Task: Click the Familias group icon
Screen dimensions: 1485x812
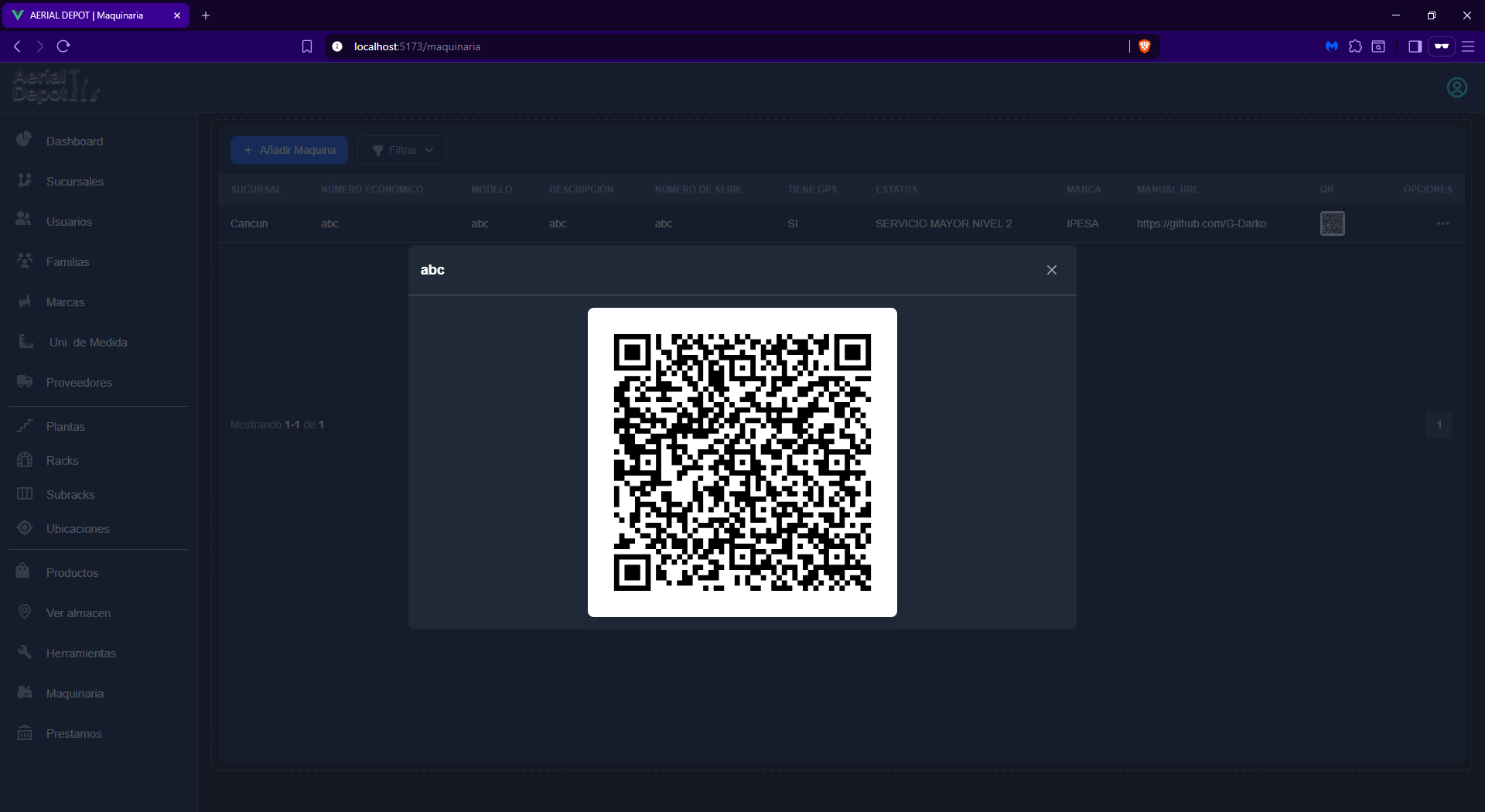Action: click(25, 260)
